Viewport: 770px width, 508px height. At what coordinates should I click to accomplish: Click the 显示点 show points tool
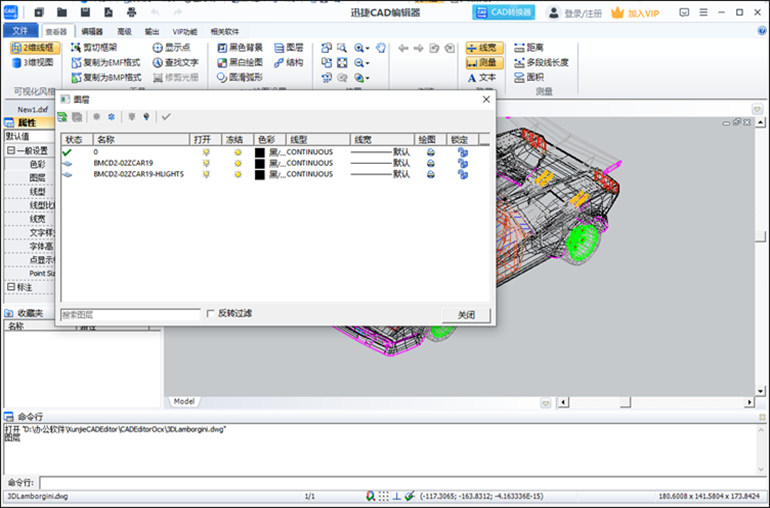(x=171, y=48)
